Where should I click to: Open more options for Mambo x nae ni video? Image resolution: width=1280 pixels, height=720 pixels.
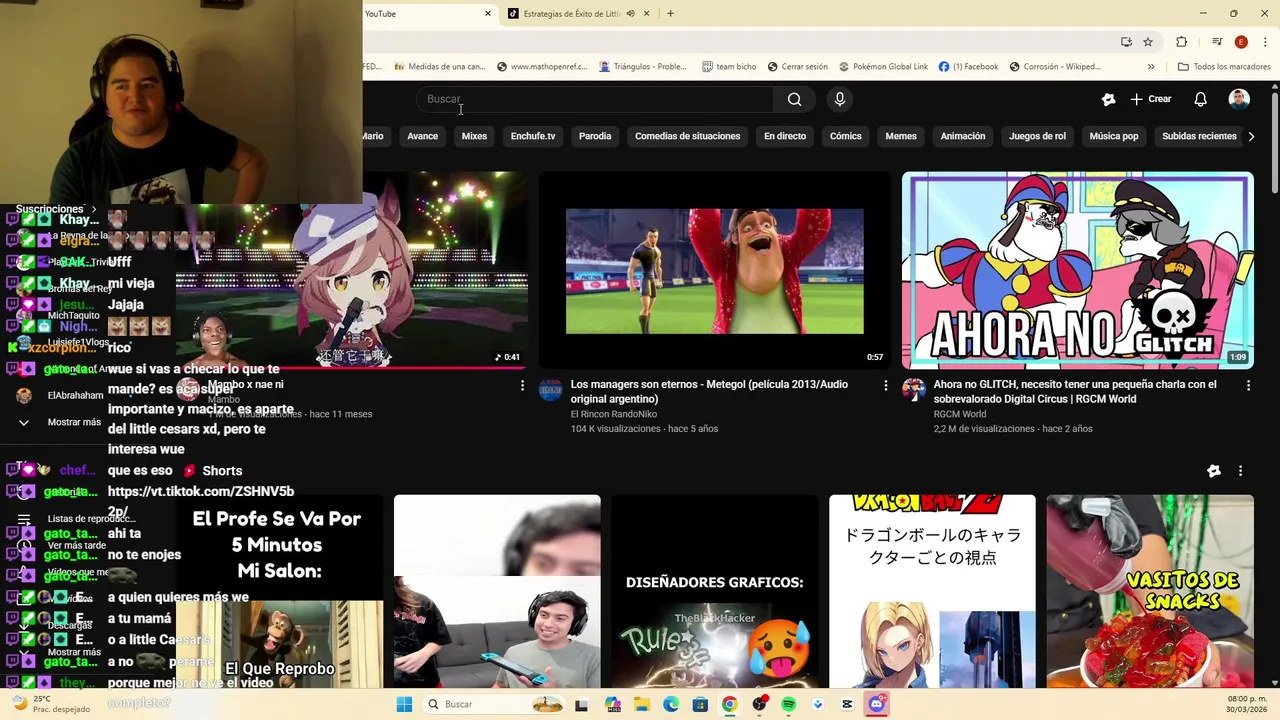pyautogui.click(x=522, y=385)
